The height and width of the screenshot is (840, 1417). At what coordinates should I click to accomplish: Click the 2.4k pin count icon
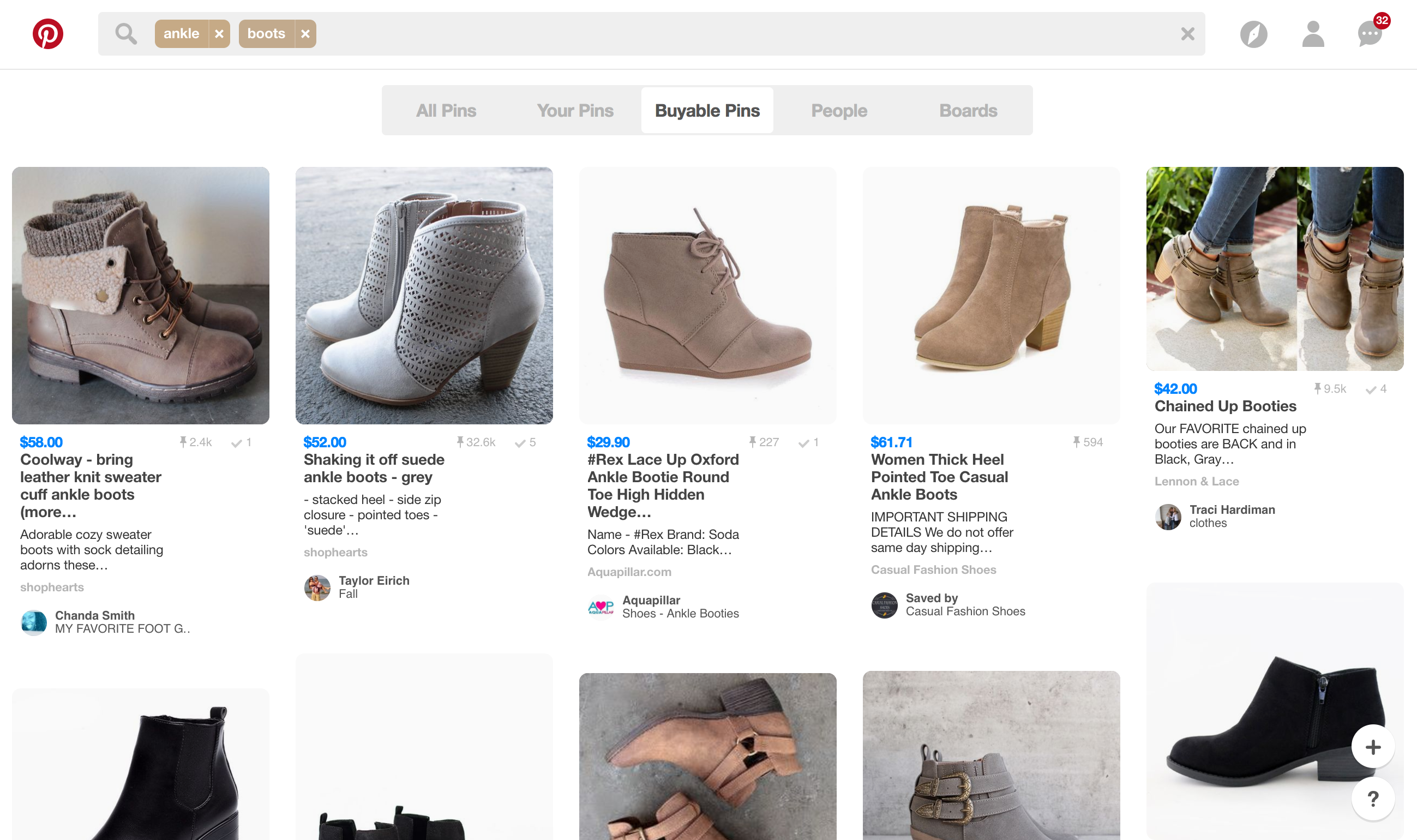coord(183,442)
